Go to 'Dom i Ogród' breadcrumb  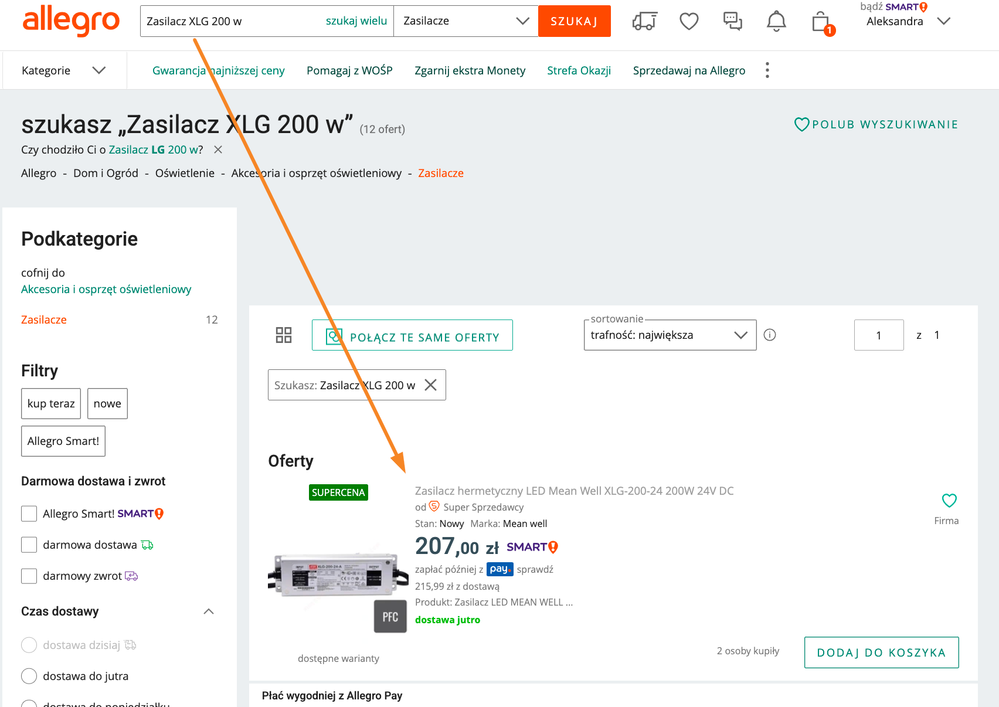coord(105,173)
